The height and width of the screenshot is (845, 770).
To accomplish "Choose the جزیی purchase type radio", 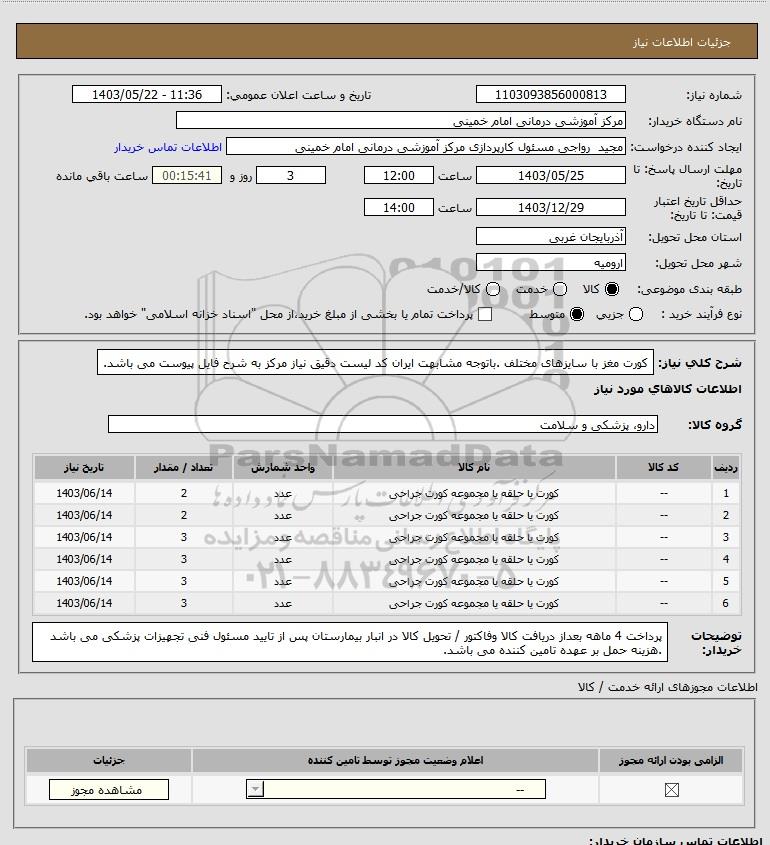I will 636,314.
